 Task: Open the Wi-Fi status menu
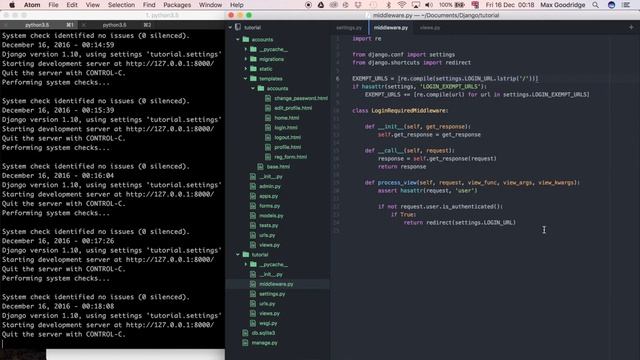pyautogui.click(x=402, y=5)
